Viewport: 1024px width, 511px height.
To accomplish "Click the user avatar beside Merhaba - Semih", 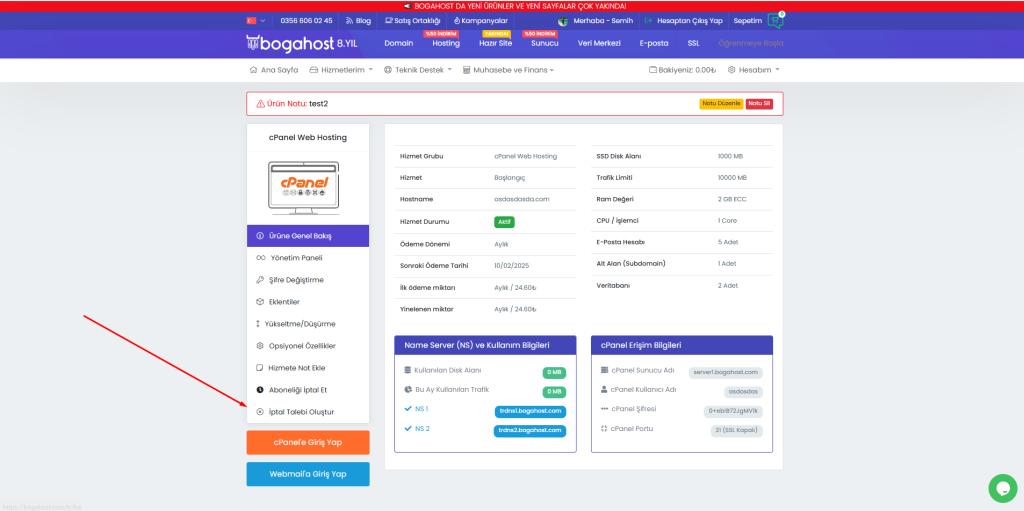I will pos(562,20).
